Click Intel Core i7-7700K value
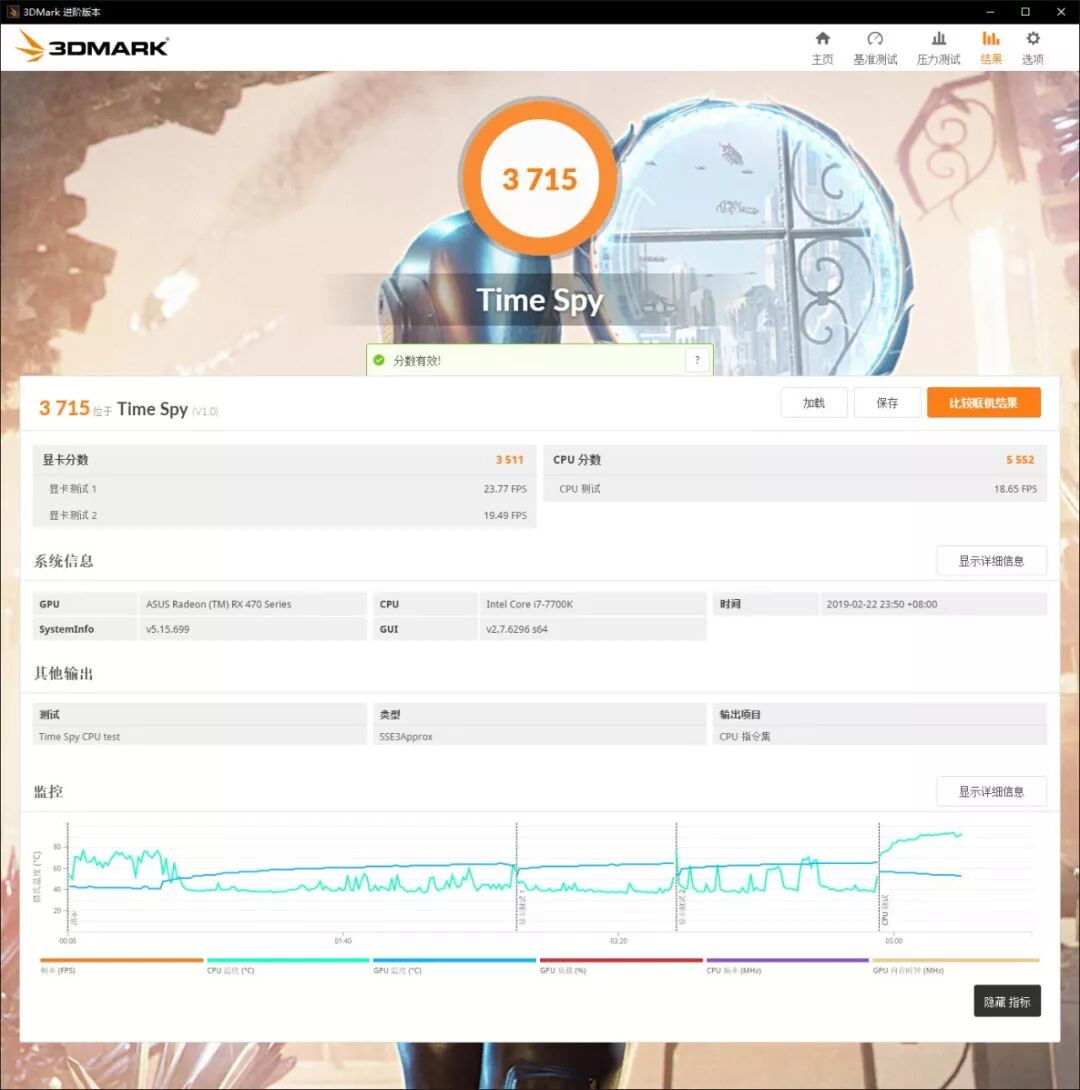Viewport: 1080px width, 1090px height. 593,604
